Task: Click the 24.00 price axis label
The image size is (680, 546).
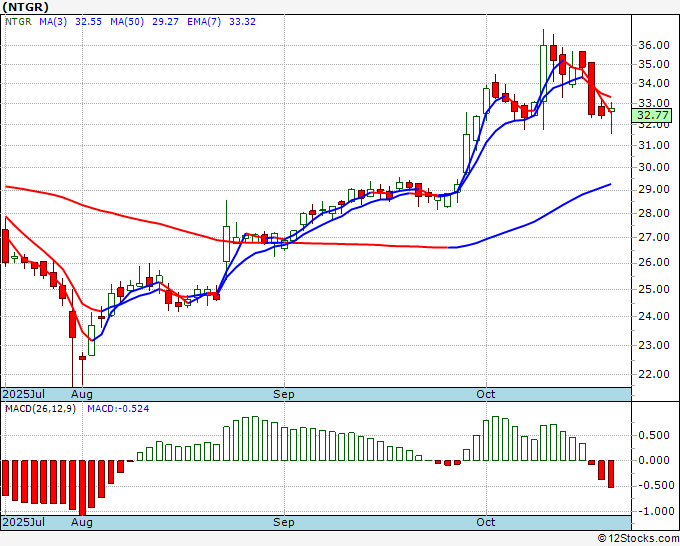Action: (x=654, y=316)
